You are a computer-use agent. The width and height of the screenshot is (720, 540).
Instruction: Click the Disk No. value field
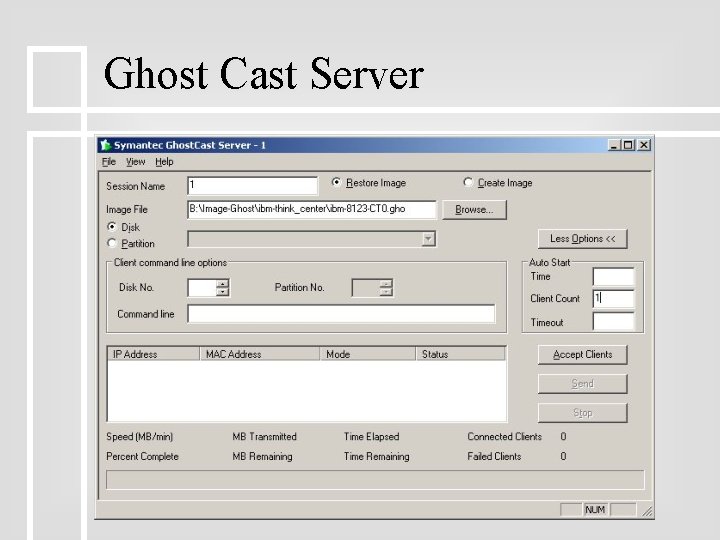[202, 288]
